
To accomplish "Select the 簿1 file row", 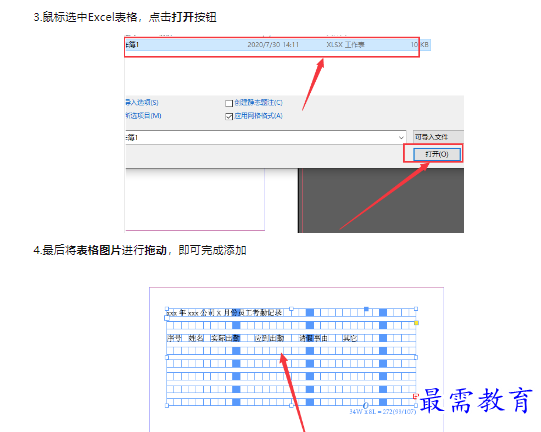I will 278,45.
